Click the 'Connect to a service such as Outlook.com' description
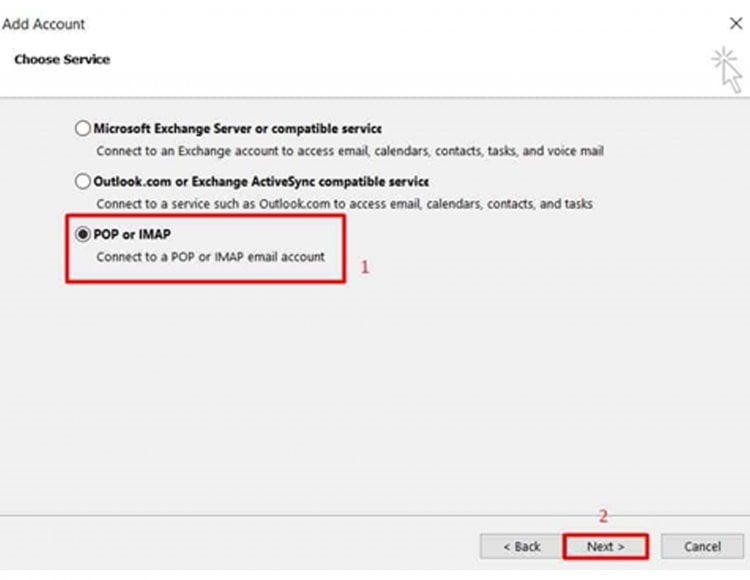 coord(344,204)
